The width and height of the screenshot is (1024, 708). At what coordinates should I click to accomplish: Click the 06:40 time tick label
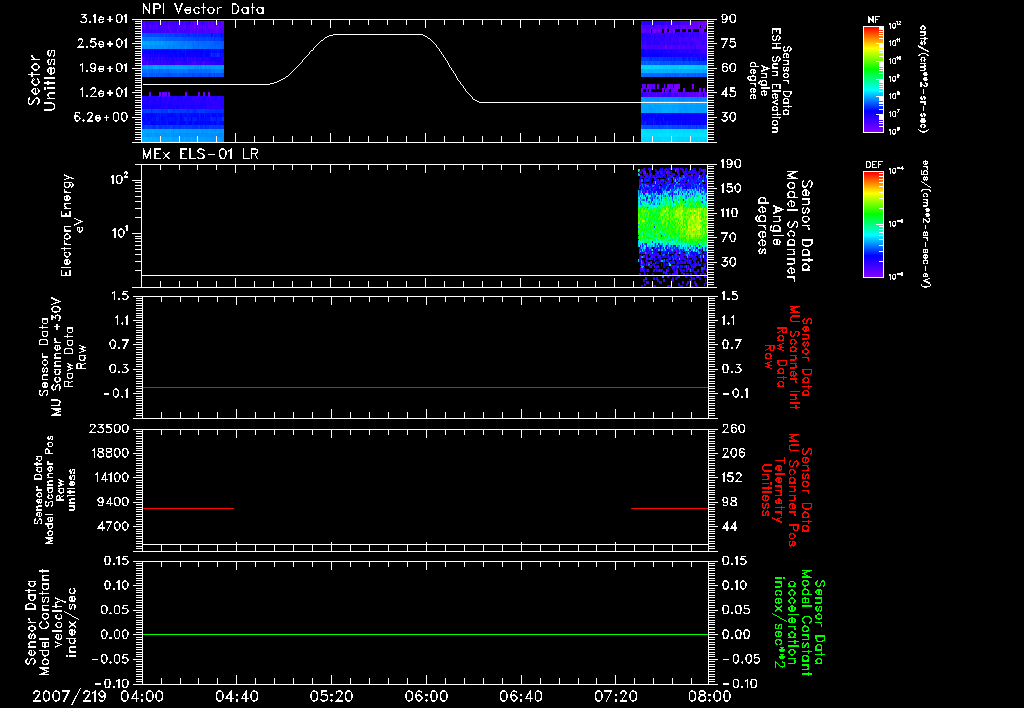point(520,696)
